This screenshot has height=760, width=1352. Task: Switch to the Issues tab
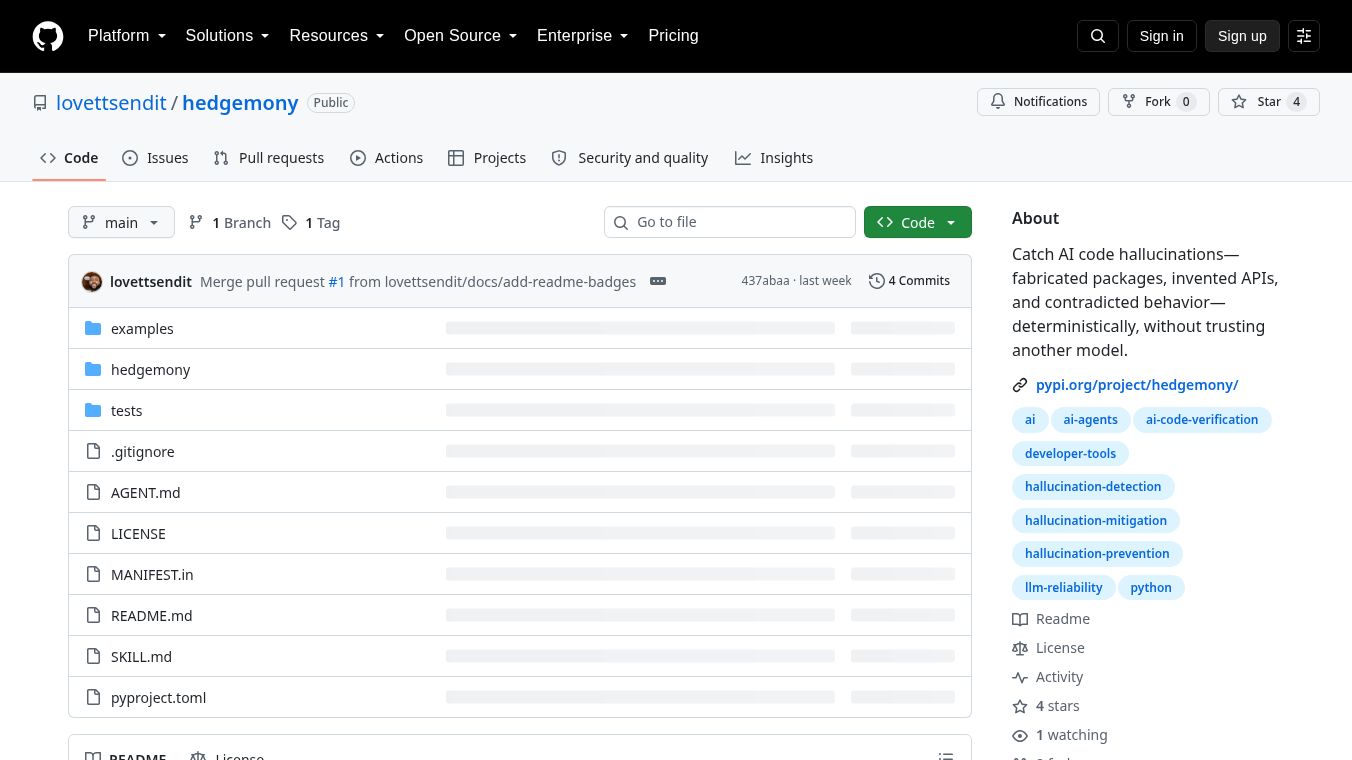155,158
